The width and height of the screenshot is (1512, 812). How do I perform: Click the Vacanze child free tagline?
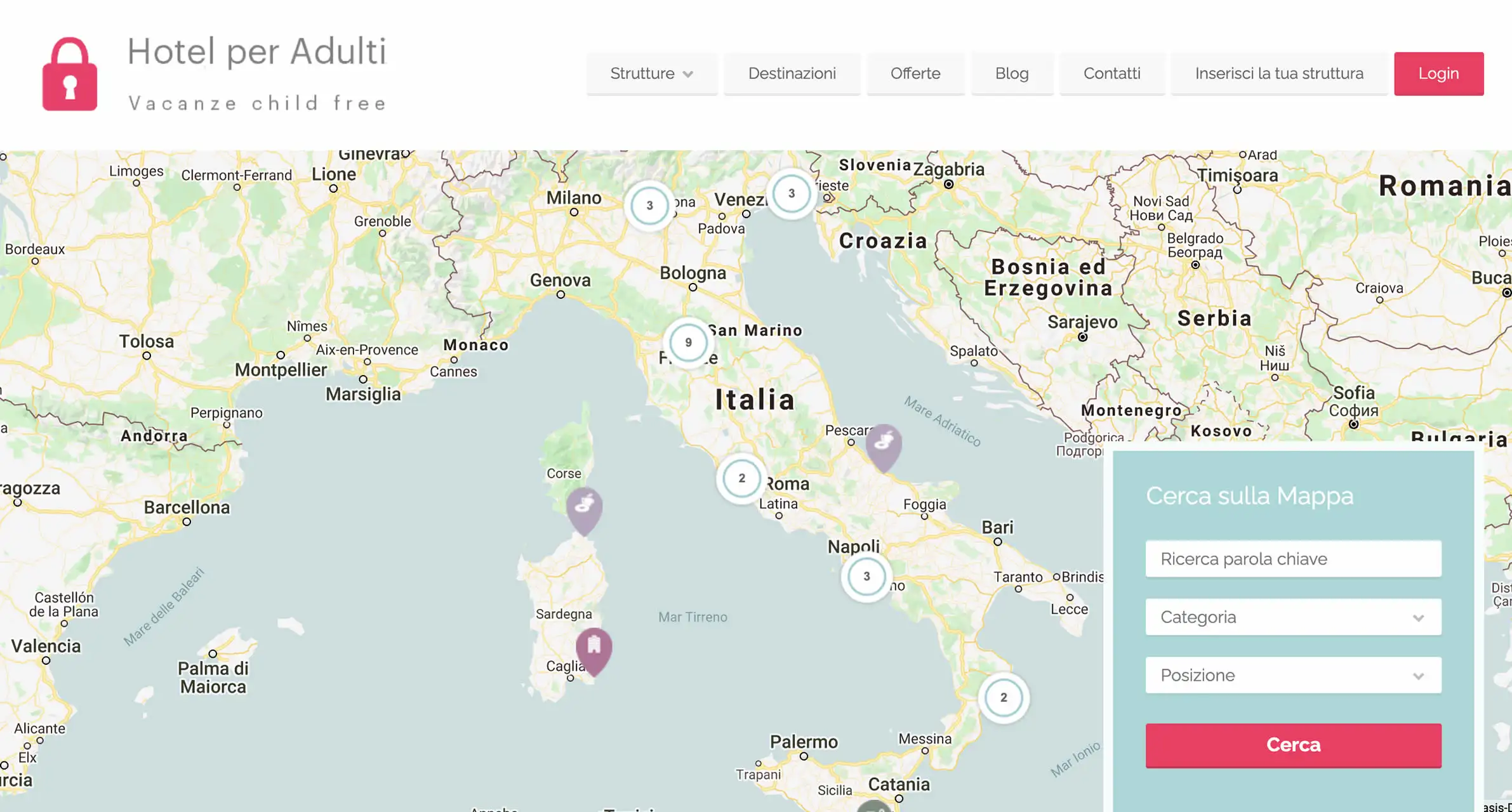[x=258, y=103]
